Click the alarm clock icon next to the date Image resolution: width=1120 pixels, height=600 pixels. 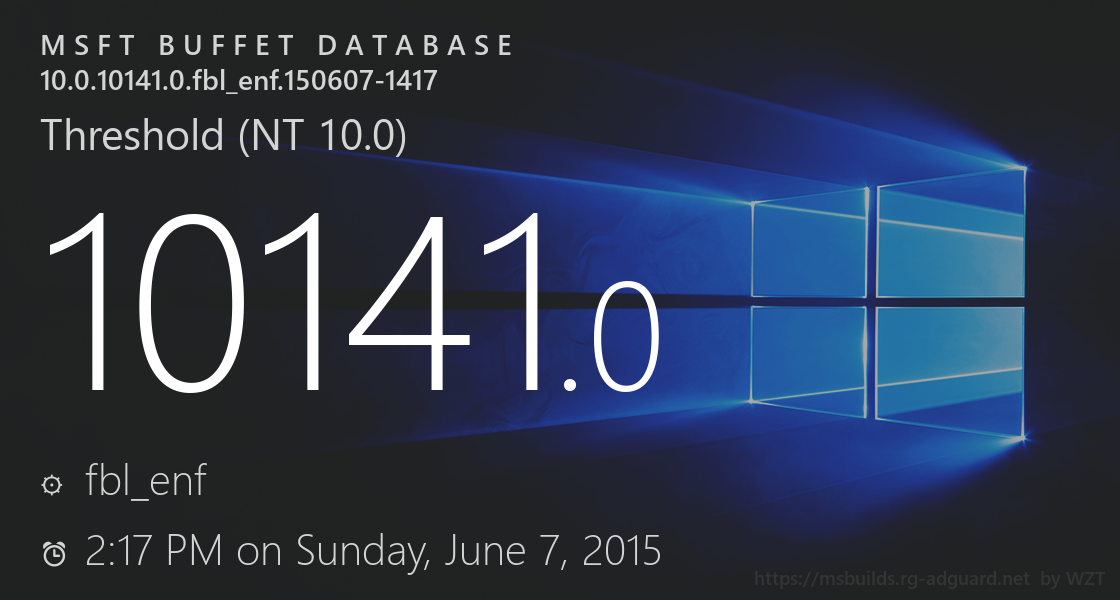click(x=54, y=553)
